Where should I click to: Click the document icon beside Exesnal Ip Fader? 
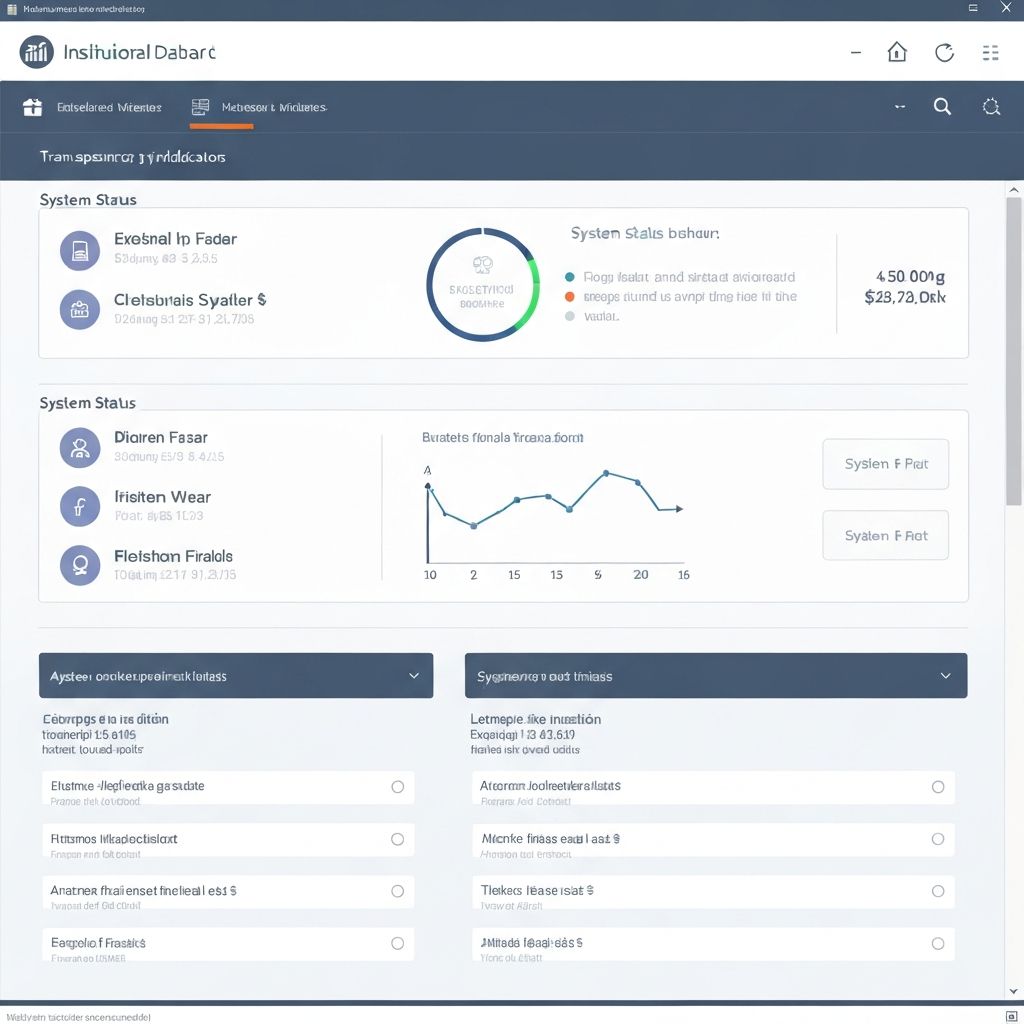80,250
